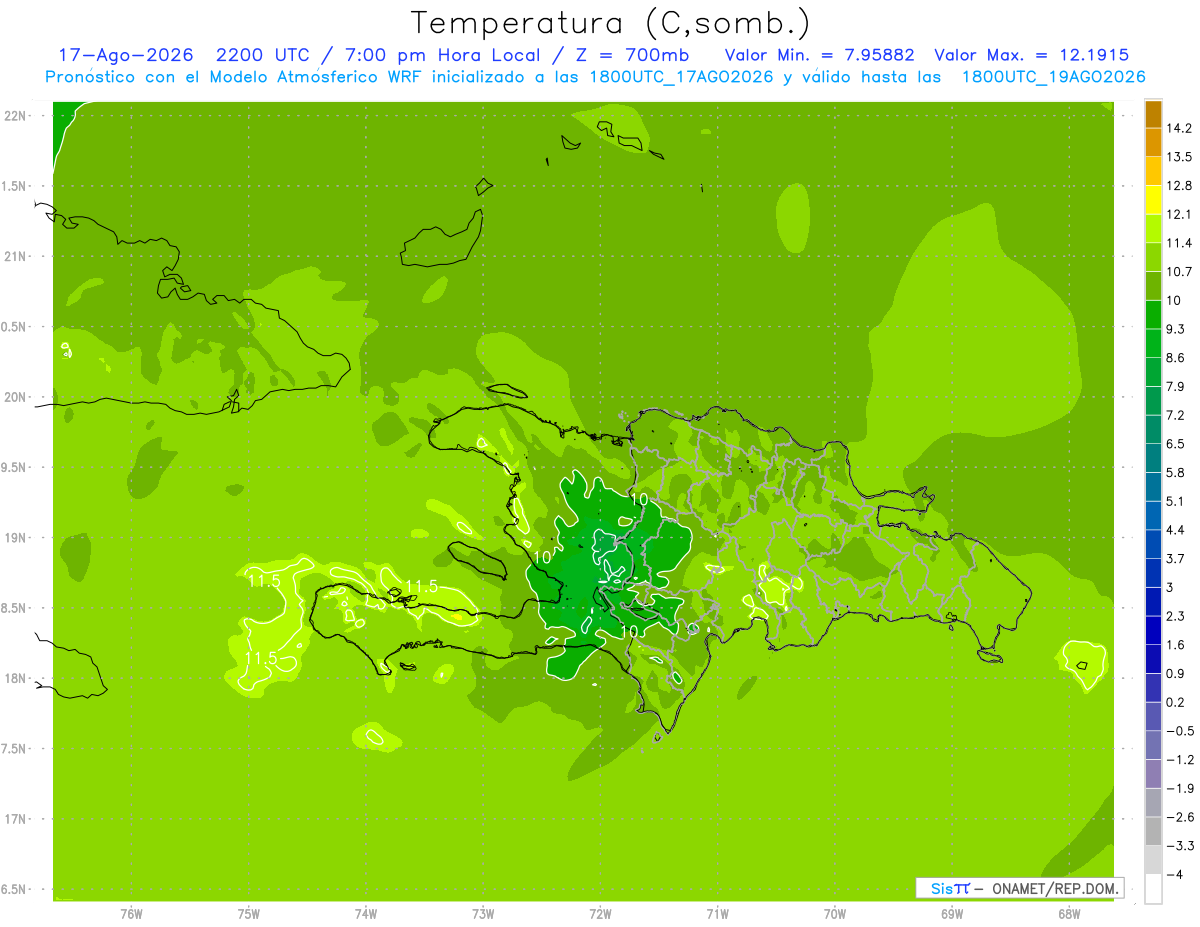Click the title 'Temperatura (C,somb.)'

pyautogui.click(x=610, y=23)
